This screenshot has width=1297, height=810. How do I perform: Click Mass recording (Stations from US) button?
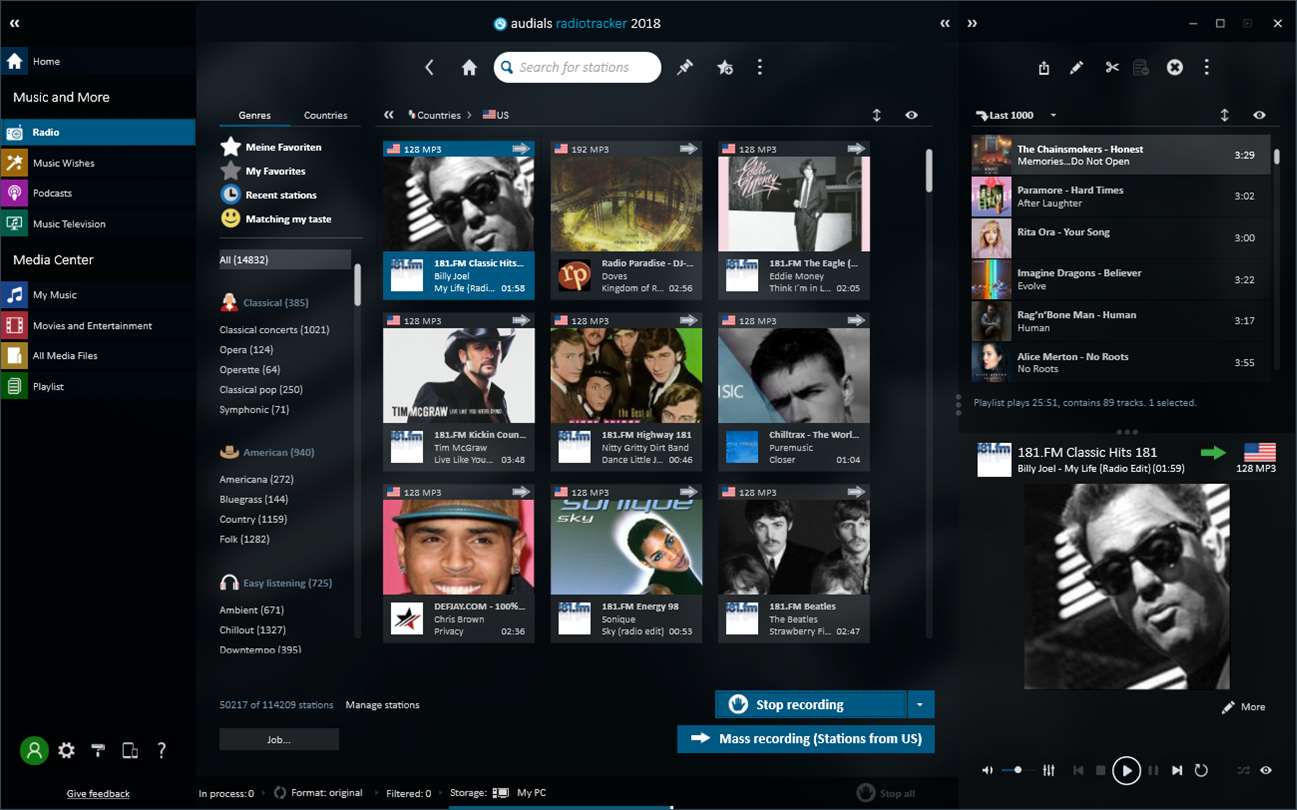click(x=806, y=739)
